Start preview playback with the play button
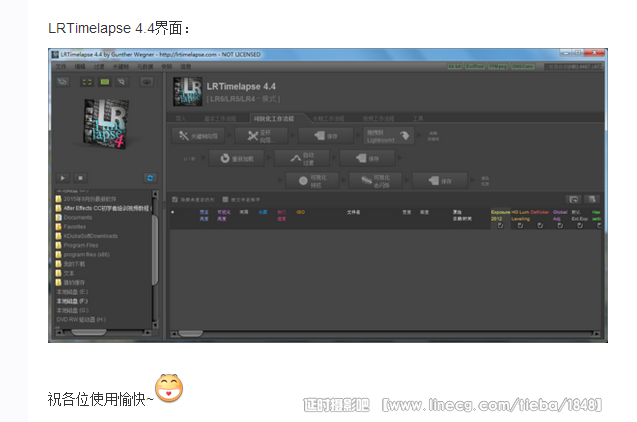The height and width of the screenshot is (422, 637). coord(63,178)
